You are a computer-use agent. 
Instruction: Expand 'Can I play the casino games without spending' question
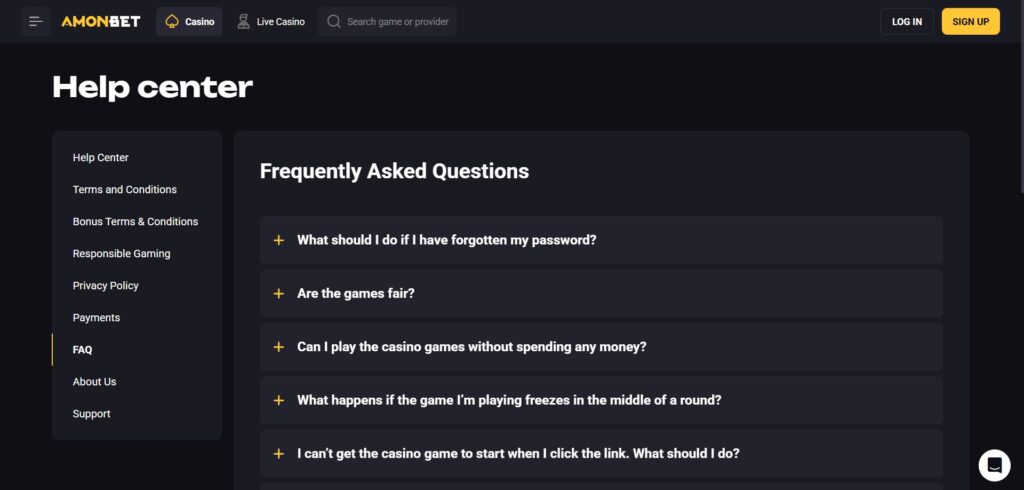pos(471,347)
